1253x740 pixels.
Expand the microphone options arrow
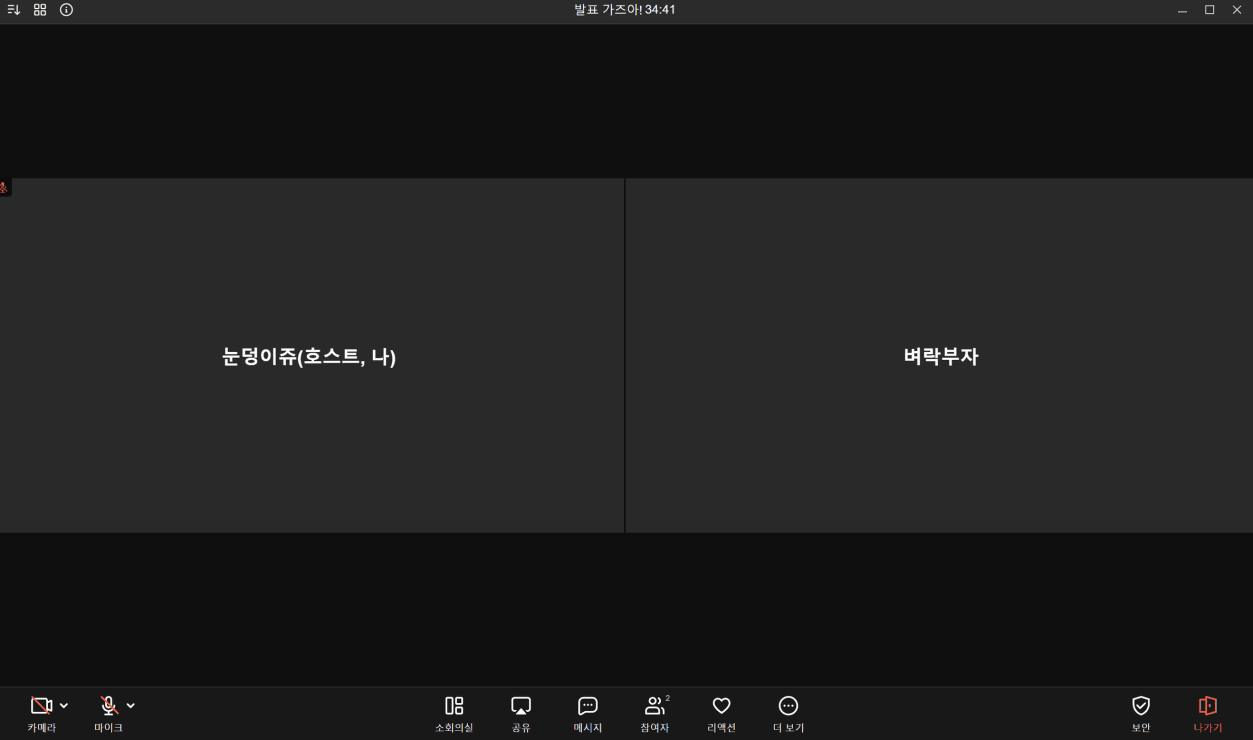(131, 706)
